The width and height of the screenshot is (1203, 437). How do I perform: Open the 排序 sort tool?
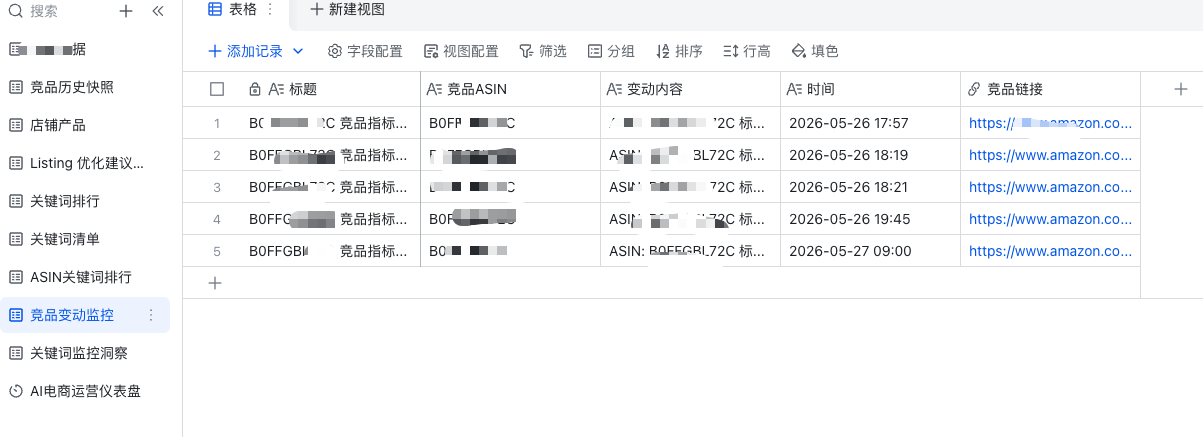679,51
